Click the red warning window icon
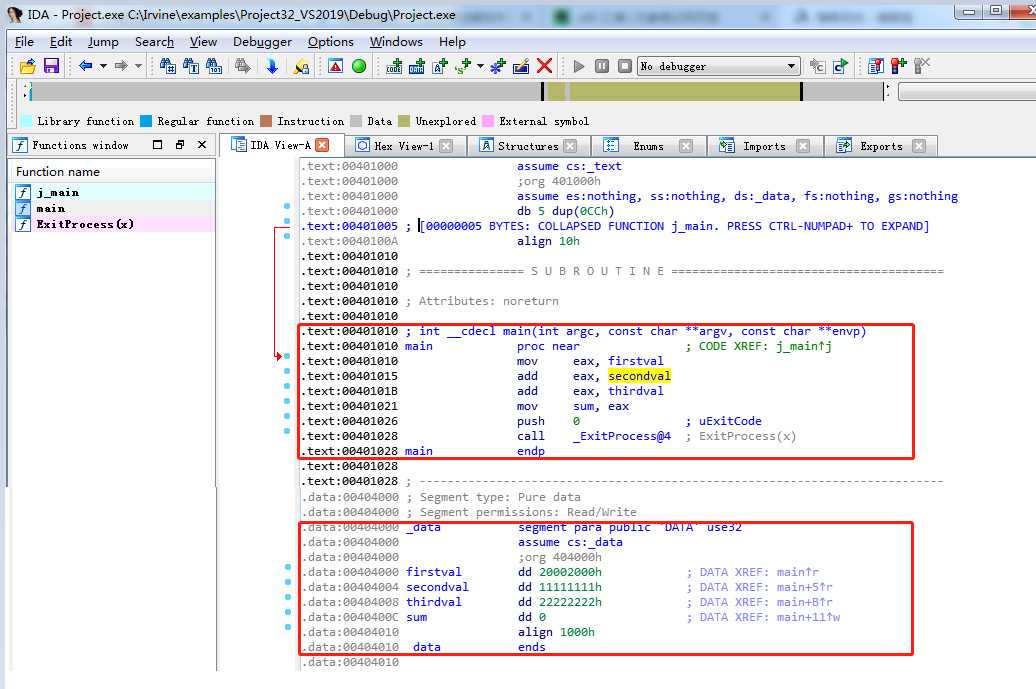Image resolution: width=1036 pixels, height=689 pixels. (x=336, y=66)
